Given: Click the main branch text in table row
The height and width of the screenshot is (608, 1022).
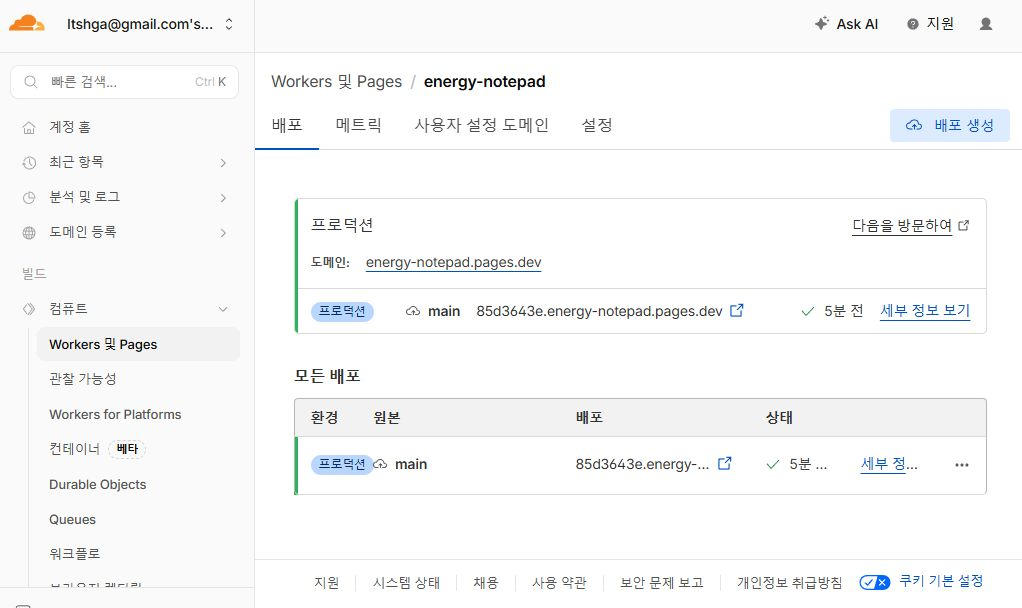Looking at the screenshot, I should click(x=411, y=464).
